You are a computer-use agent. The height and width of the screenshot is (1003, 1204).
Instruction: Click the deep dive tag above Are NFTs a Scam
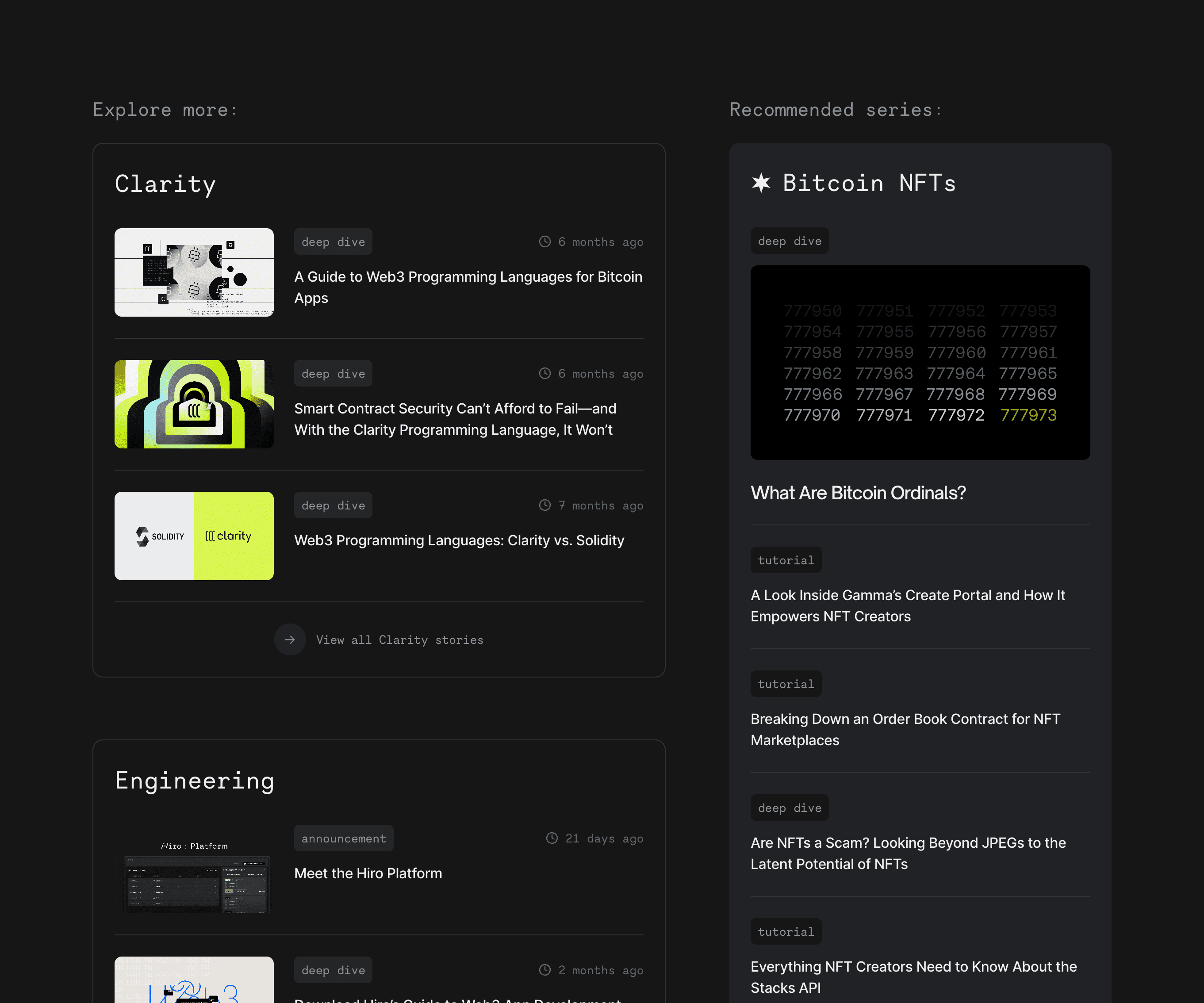790,808
